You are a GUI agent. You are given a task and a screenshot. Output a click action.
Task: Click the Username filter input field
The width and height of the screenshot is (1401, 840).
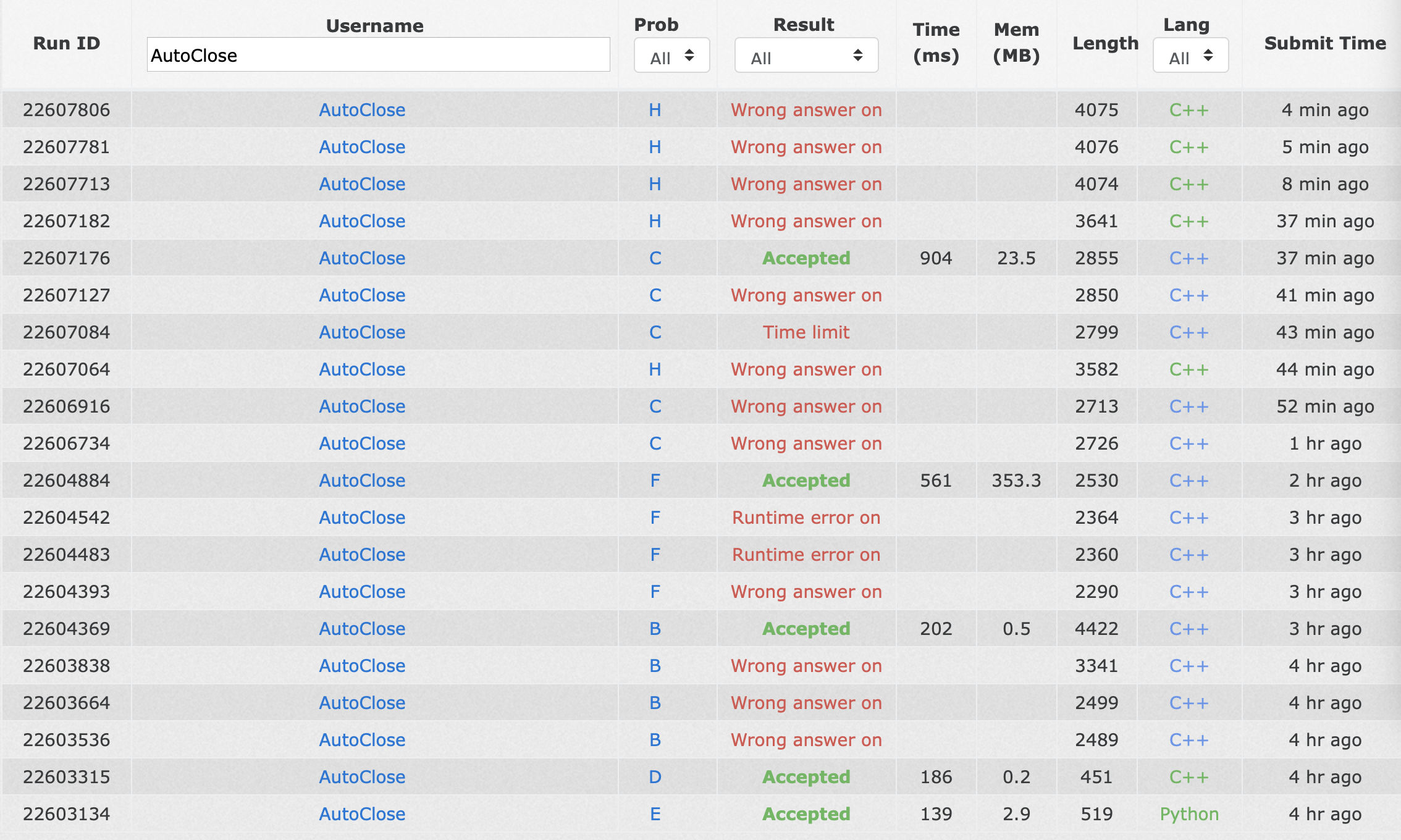click(x=378, y=55)
